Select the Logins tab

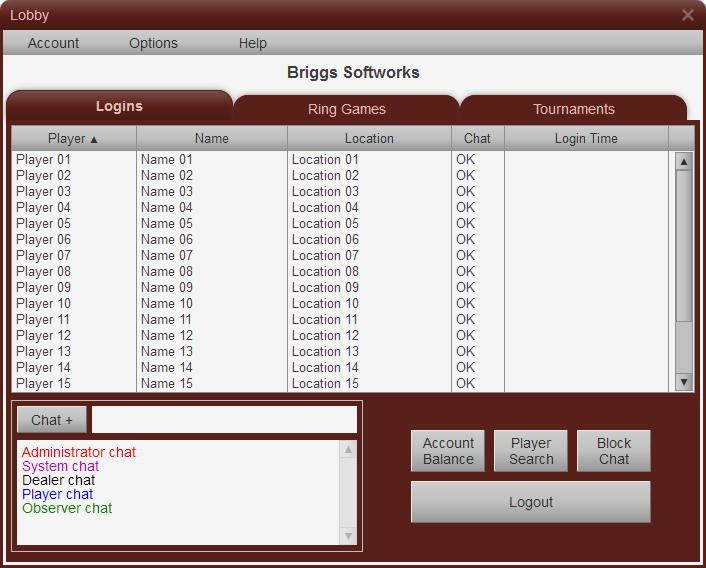pos(119,106)
